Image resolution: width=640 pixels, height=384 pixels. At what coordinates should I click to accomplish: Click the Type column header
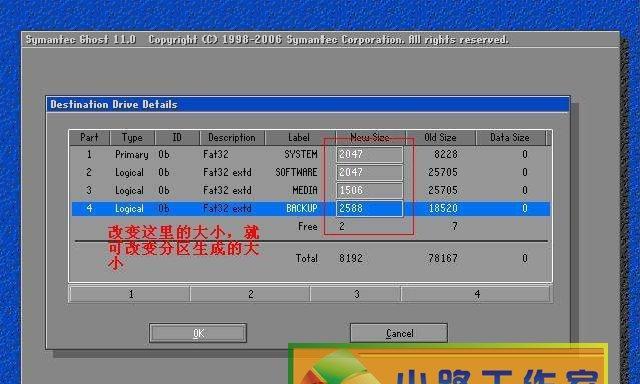tap(132, 138)
